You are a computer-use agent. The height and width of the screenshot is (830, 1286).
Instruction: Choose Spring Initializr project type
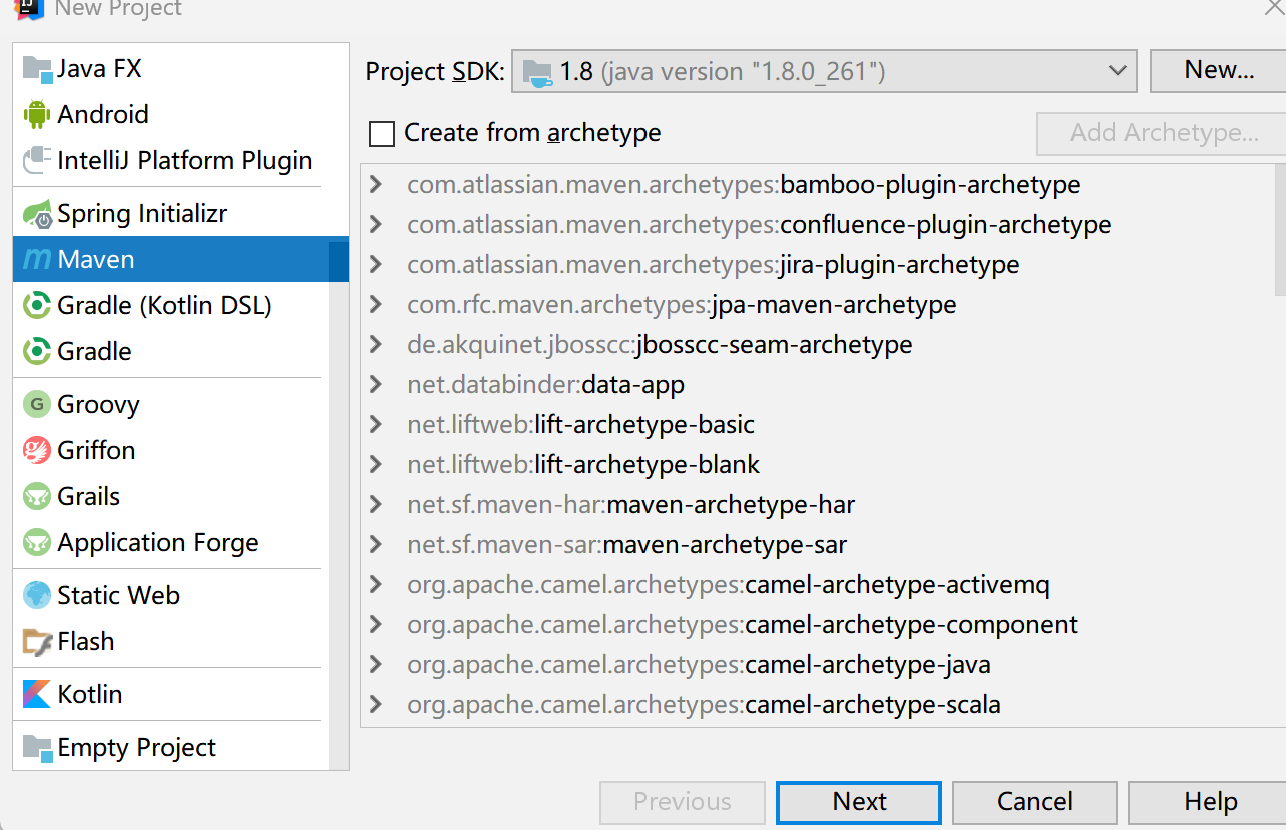click(x=170, y=214)
